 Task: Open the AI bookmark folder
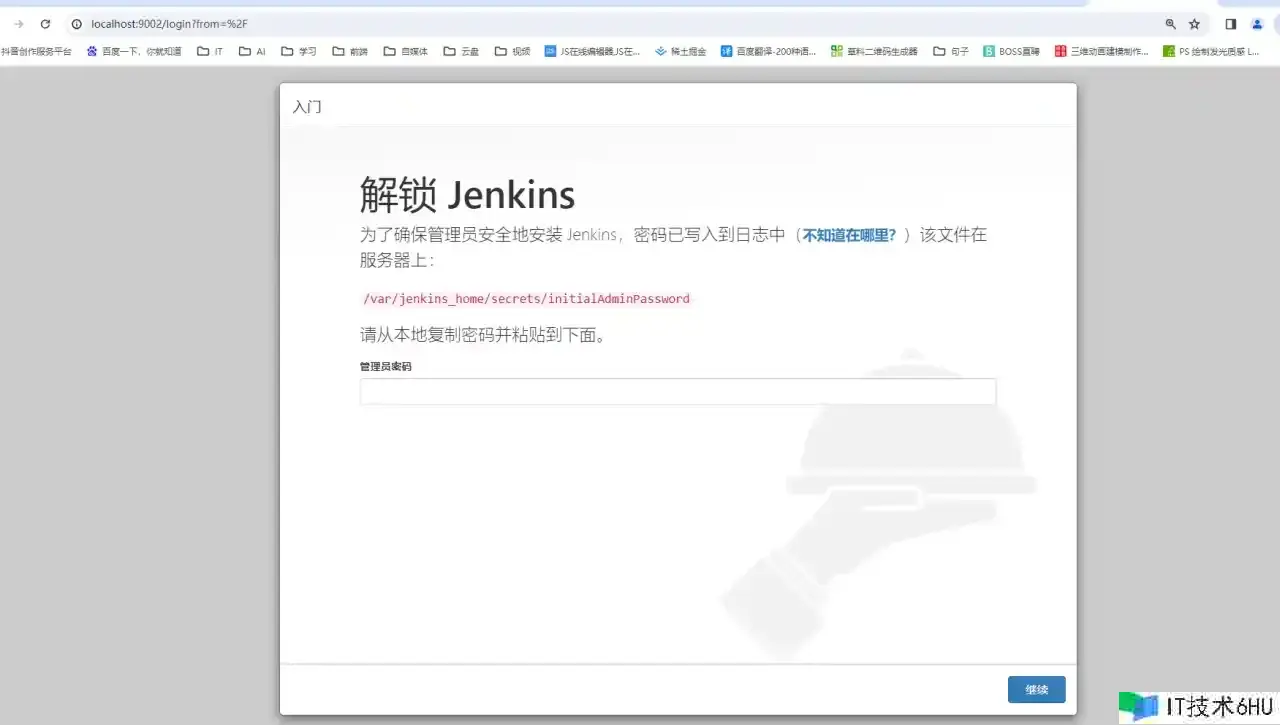tap(252, 51)
